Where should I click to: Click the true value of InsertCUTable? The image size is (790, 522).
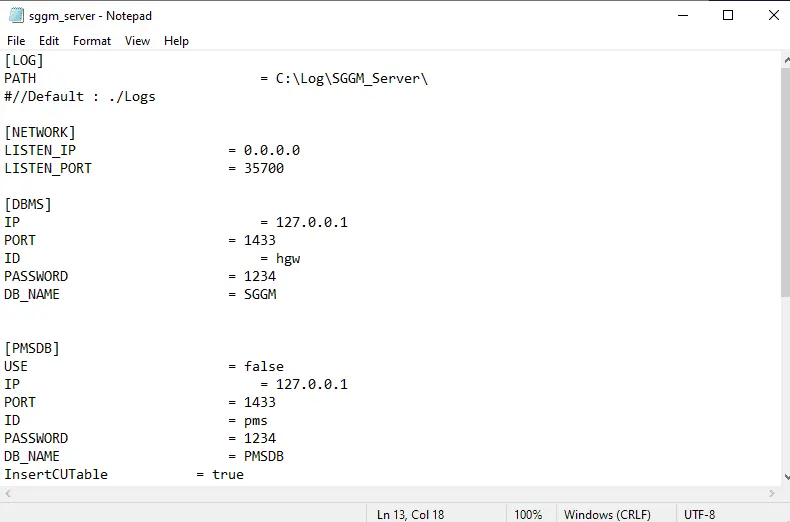tap(228, 475)
